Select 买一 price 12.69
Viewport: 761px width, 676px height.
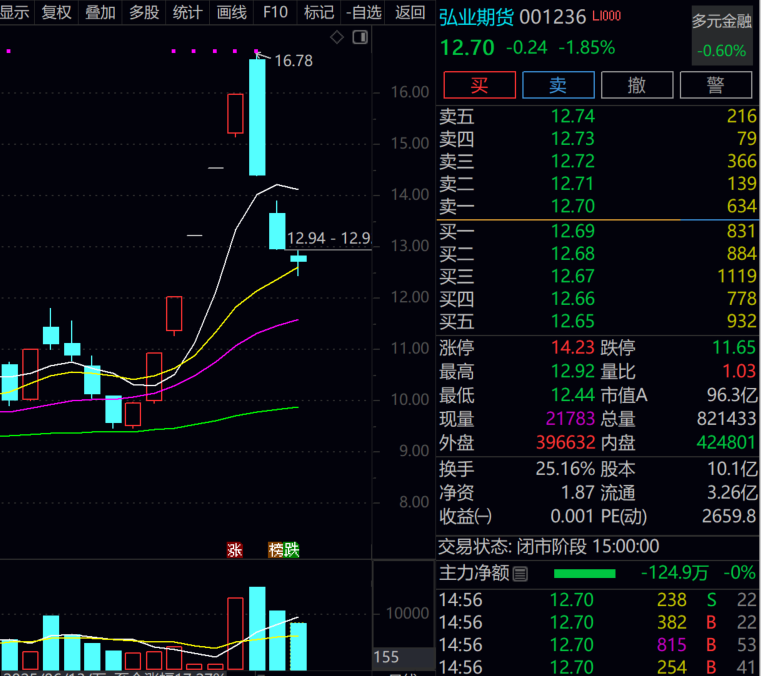point(573,231)
